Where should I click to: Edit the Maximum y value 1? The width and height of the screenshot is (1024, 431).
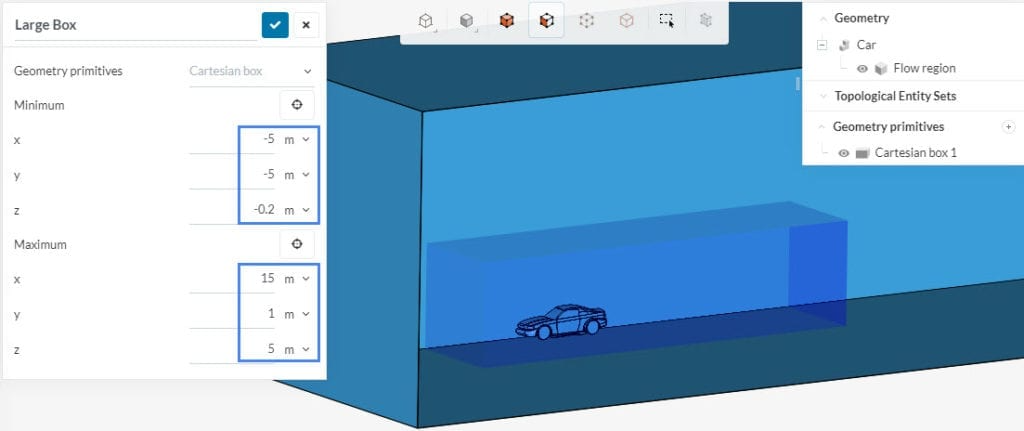click(x=232, y=314)
